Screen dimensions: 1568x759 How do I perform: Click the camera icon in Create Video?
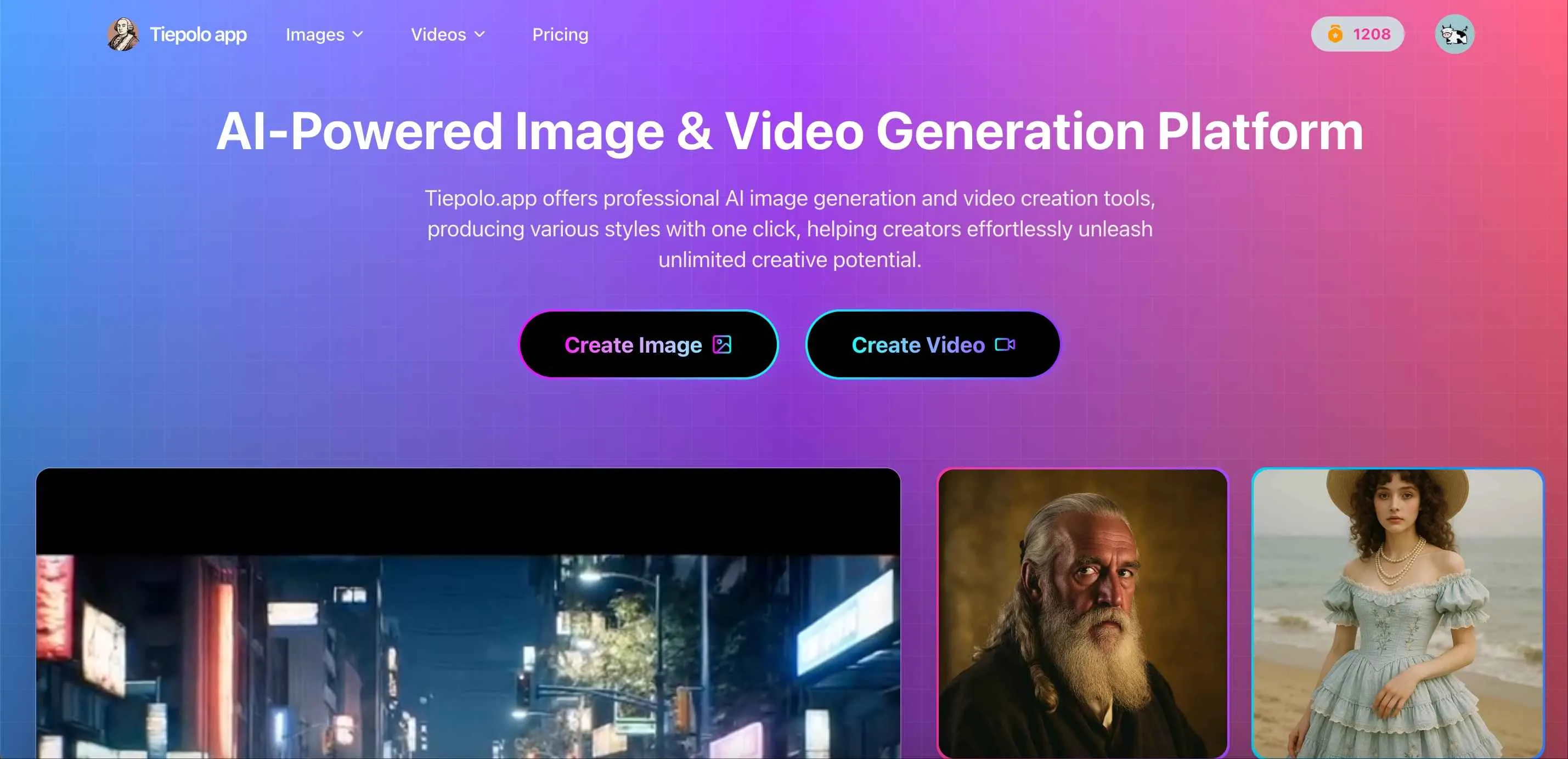tap(1005, 344)
